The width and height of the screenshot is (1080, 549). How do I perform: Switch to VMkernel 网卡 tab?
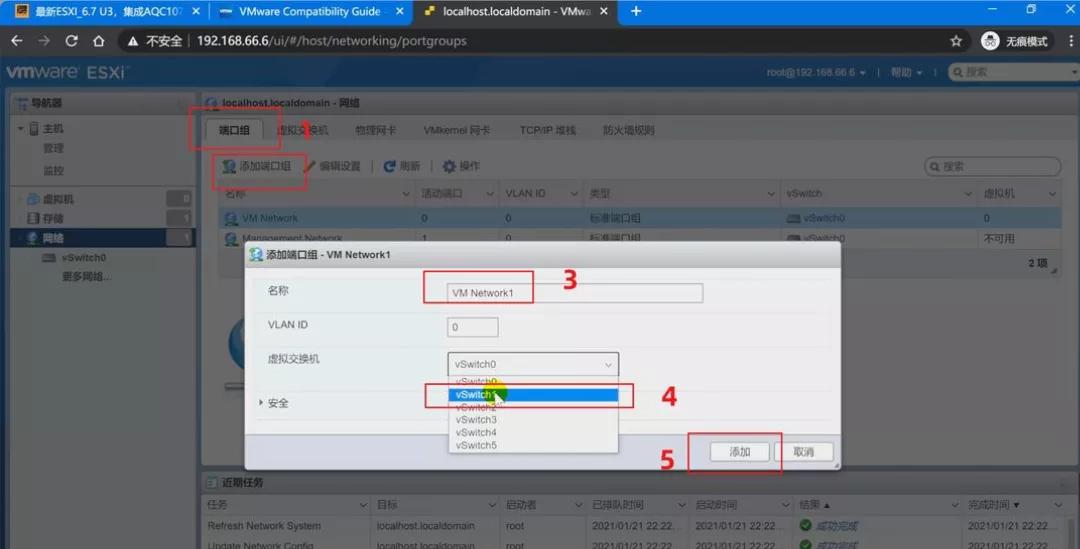(457, 130)
